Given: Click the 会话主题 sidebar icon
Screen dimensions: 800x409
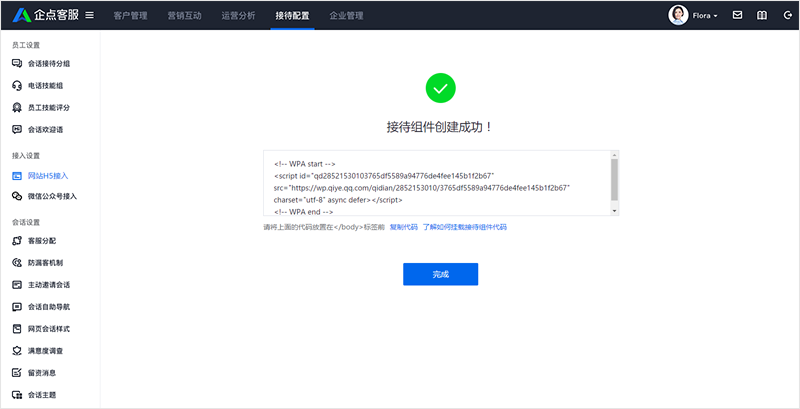Looking at the screenshot, I should (x=17, y=395).
